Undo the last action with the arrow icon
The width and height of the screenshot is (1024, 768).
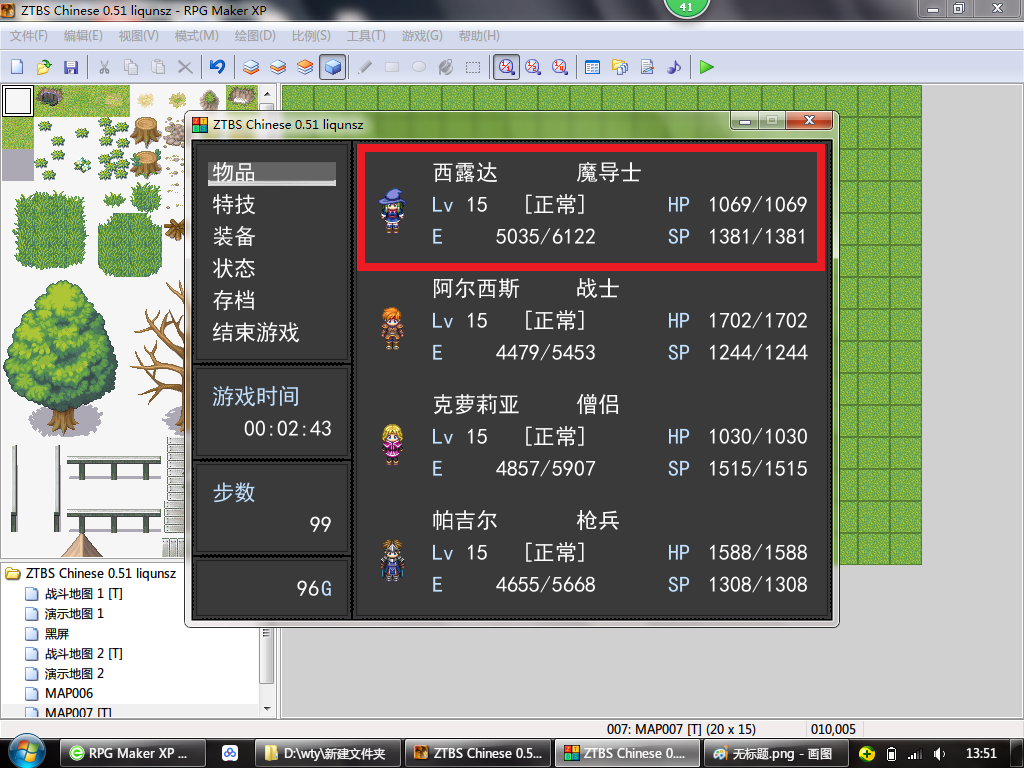217,67
